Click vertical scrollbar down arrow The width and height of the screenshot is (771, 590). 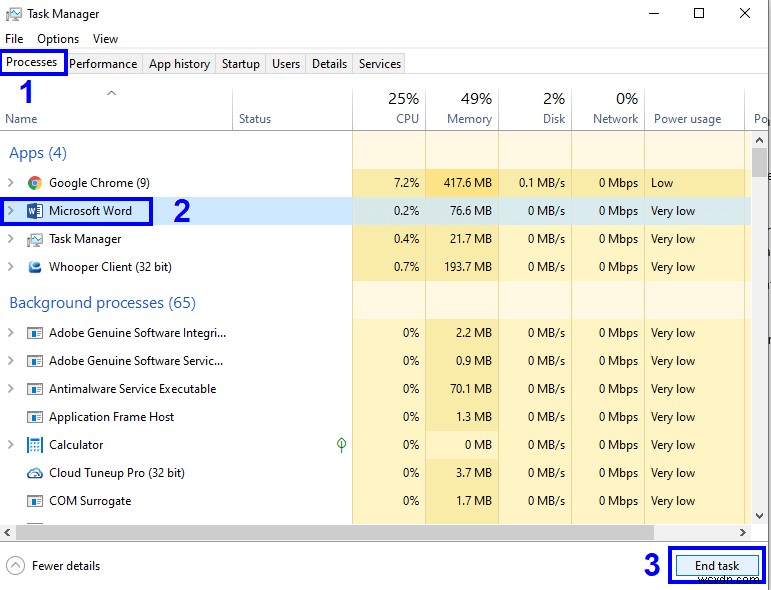[759, 516]
